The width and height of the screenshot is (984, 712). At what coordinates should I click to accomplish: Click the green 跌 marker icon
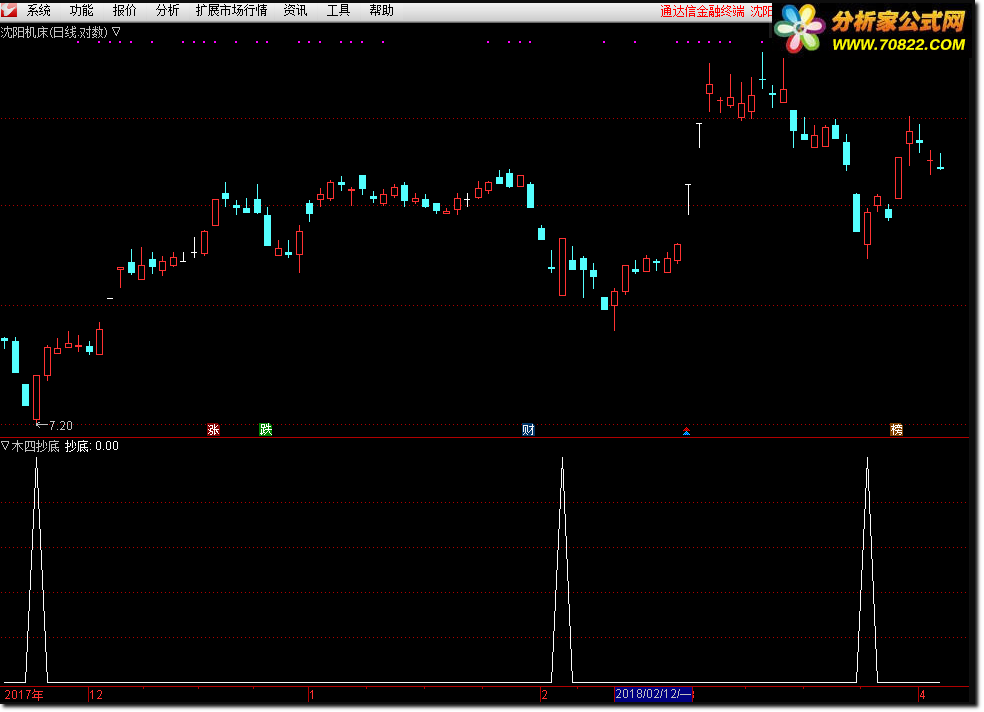pos(265,430)
